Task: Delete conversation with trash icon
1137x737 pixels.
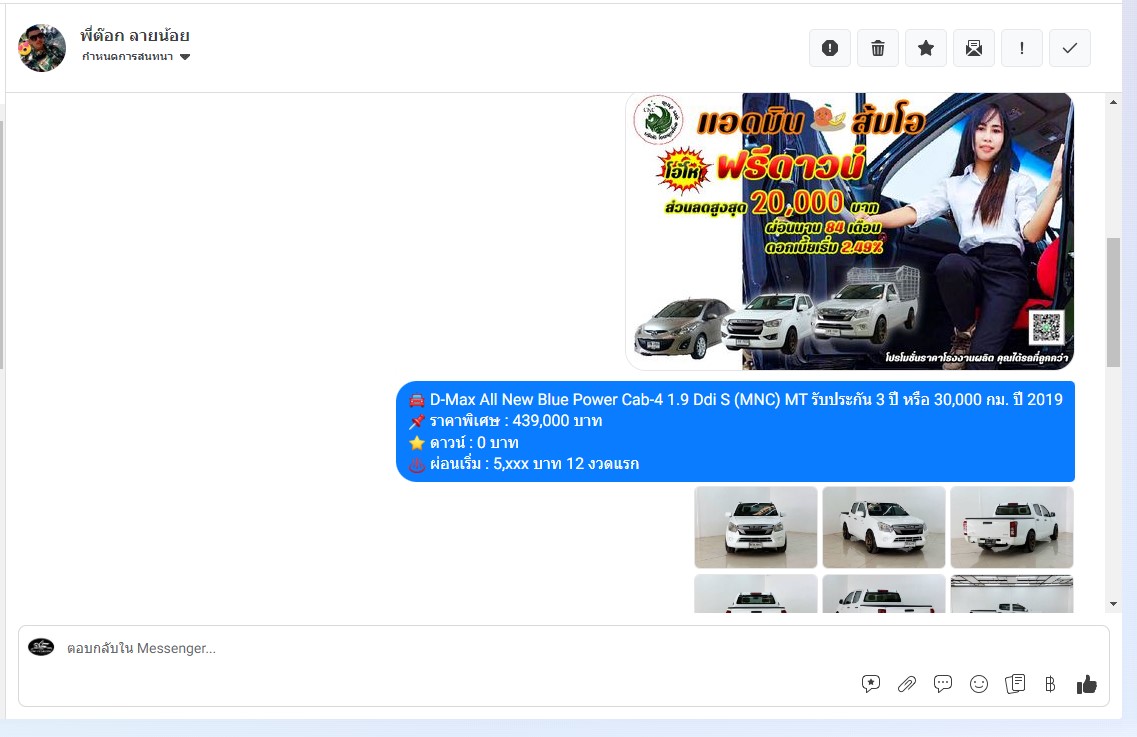Action: pos(877,48)
